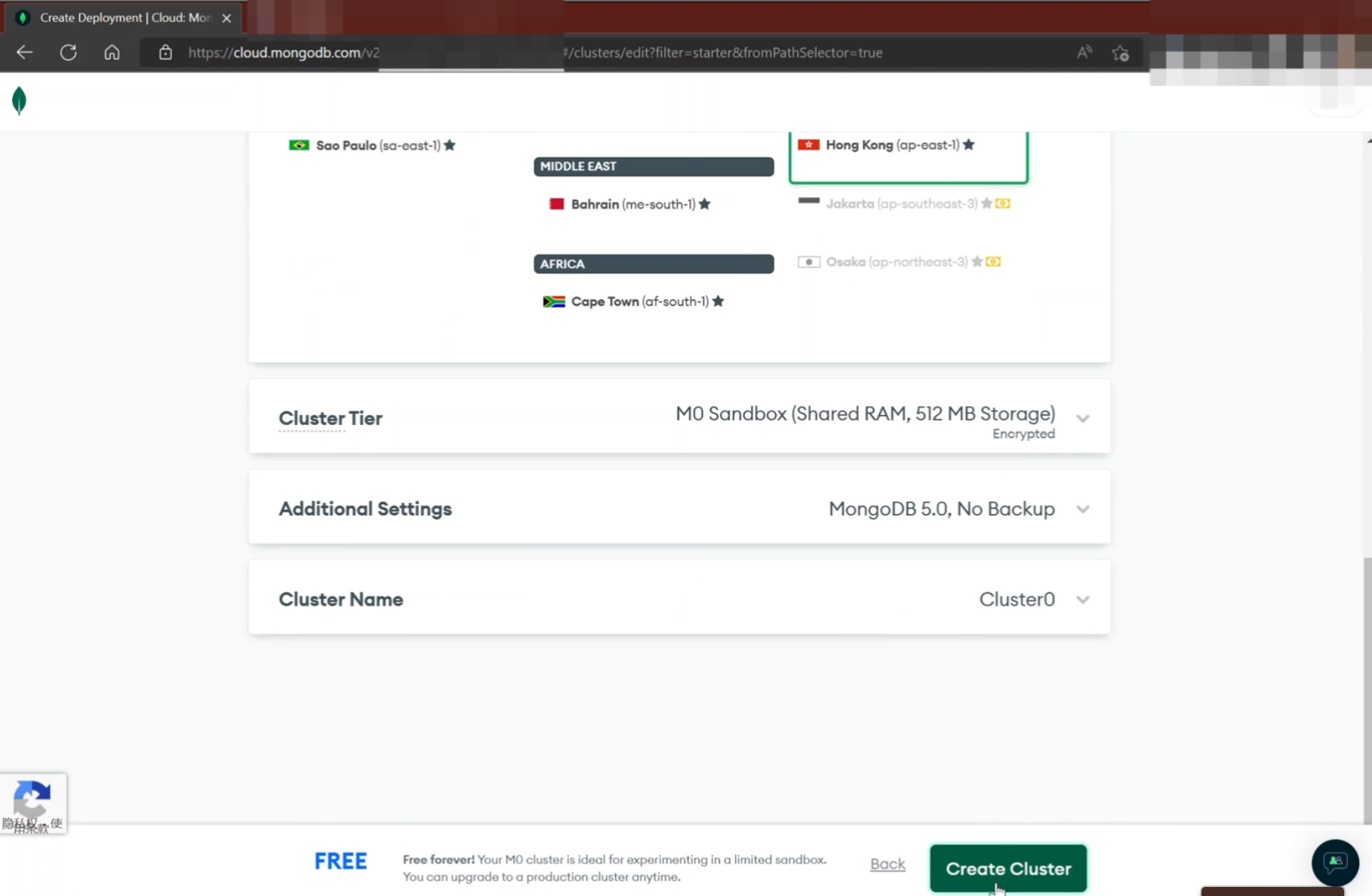Click the Bahrain flag icon

click(557, 204)
